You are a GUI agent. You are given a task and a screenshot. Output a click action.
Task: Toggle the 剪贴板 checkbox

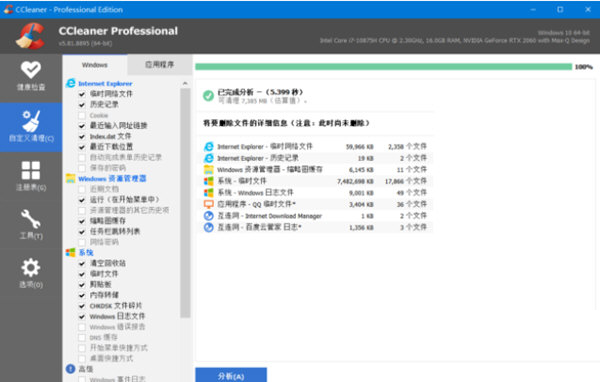[82, 284]
